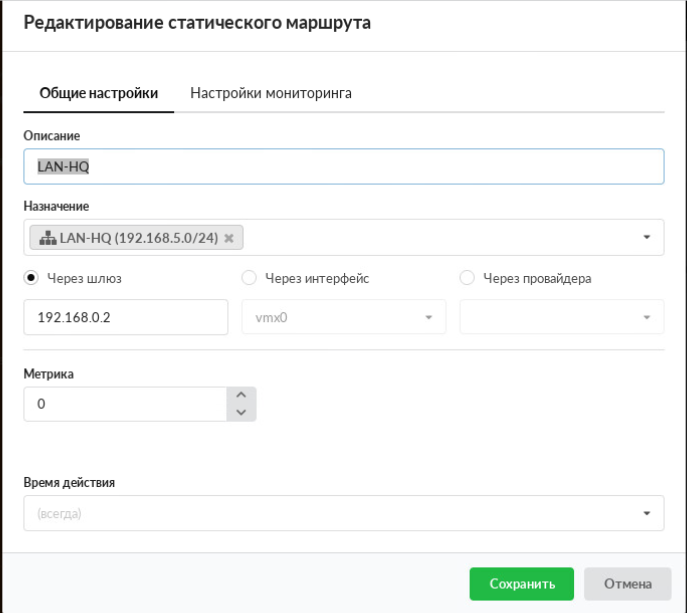The image size is (687, 613).
Task: Click the Через провайдера label text
Action: pos(537,278)
